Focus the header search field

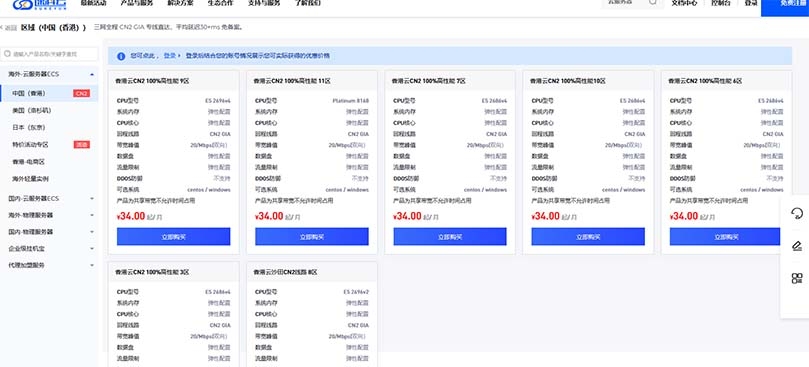coord(633,3)
